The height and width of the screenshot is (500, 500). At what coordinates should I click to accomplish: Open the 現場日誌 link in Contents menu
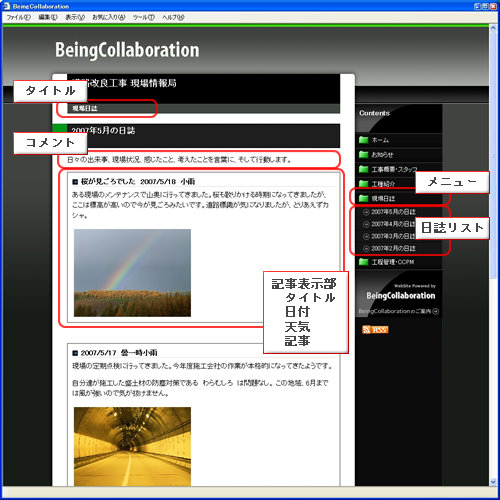383,199
